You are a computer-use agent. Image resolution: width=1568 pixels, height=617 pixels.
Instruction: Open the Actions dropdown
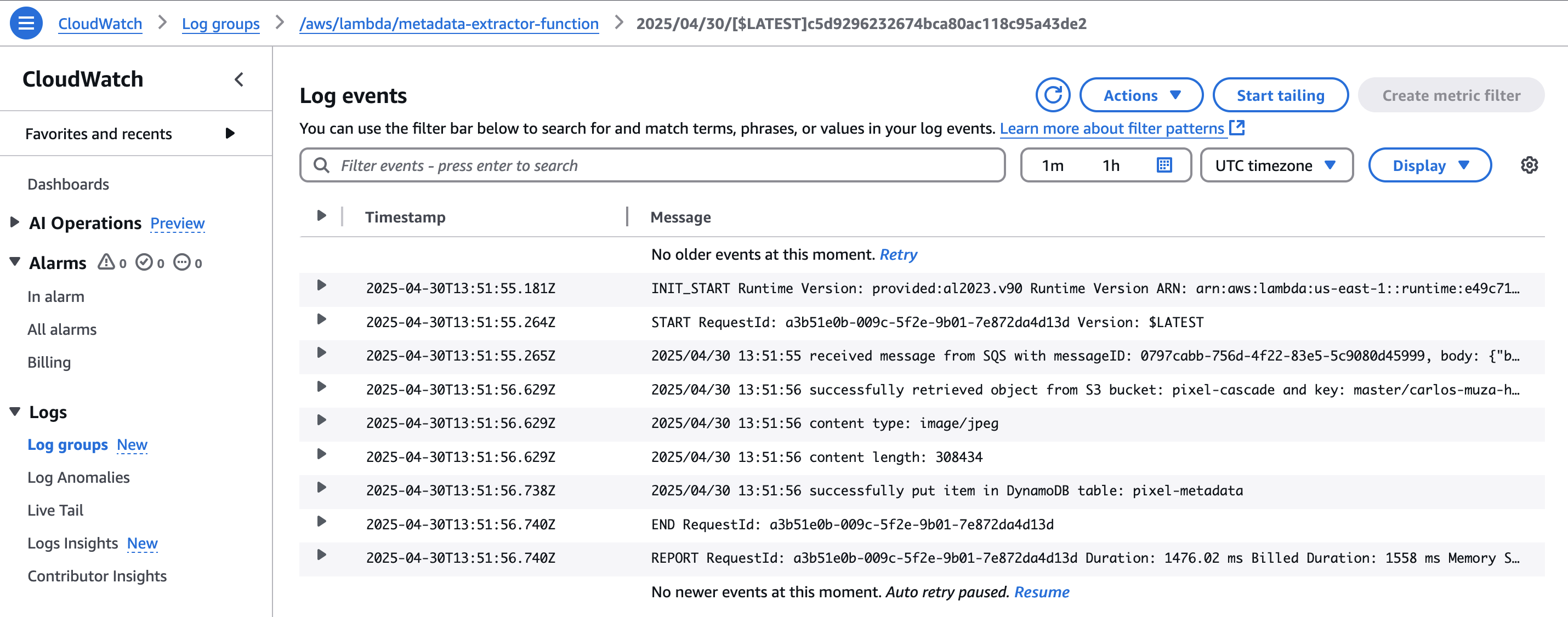pyautogui.click(x=1141, y=95)
